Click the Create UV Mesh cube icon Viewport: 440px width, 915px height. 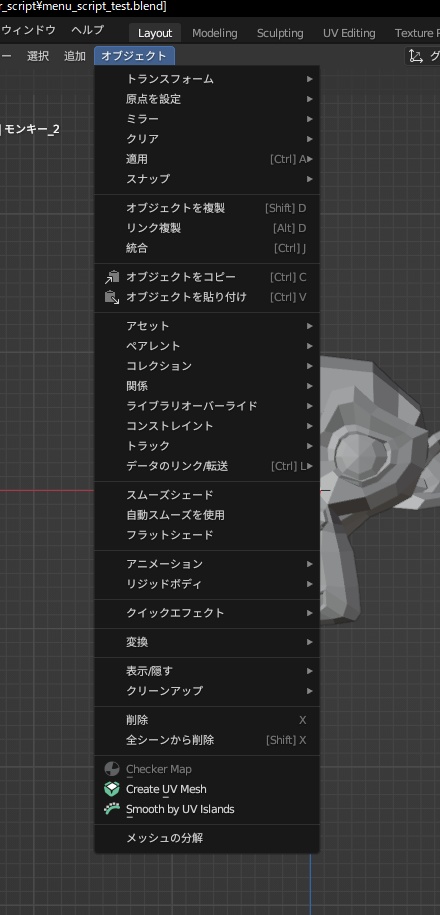pyautogui.click(x=111, y=789)
